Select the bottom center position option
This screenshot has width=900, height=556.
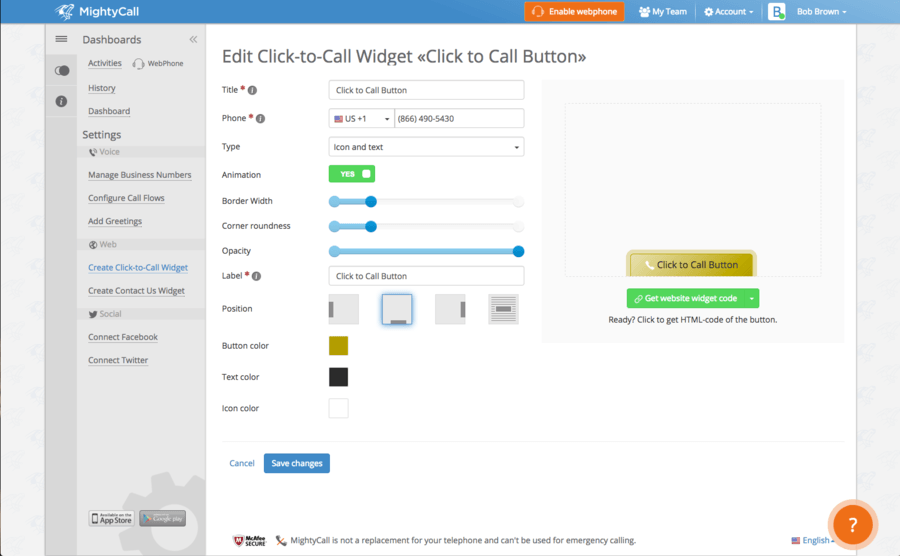397,309
